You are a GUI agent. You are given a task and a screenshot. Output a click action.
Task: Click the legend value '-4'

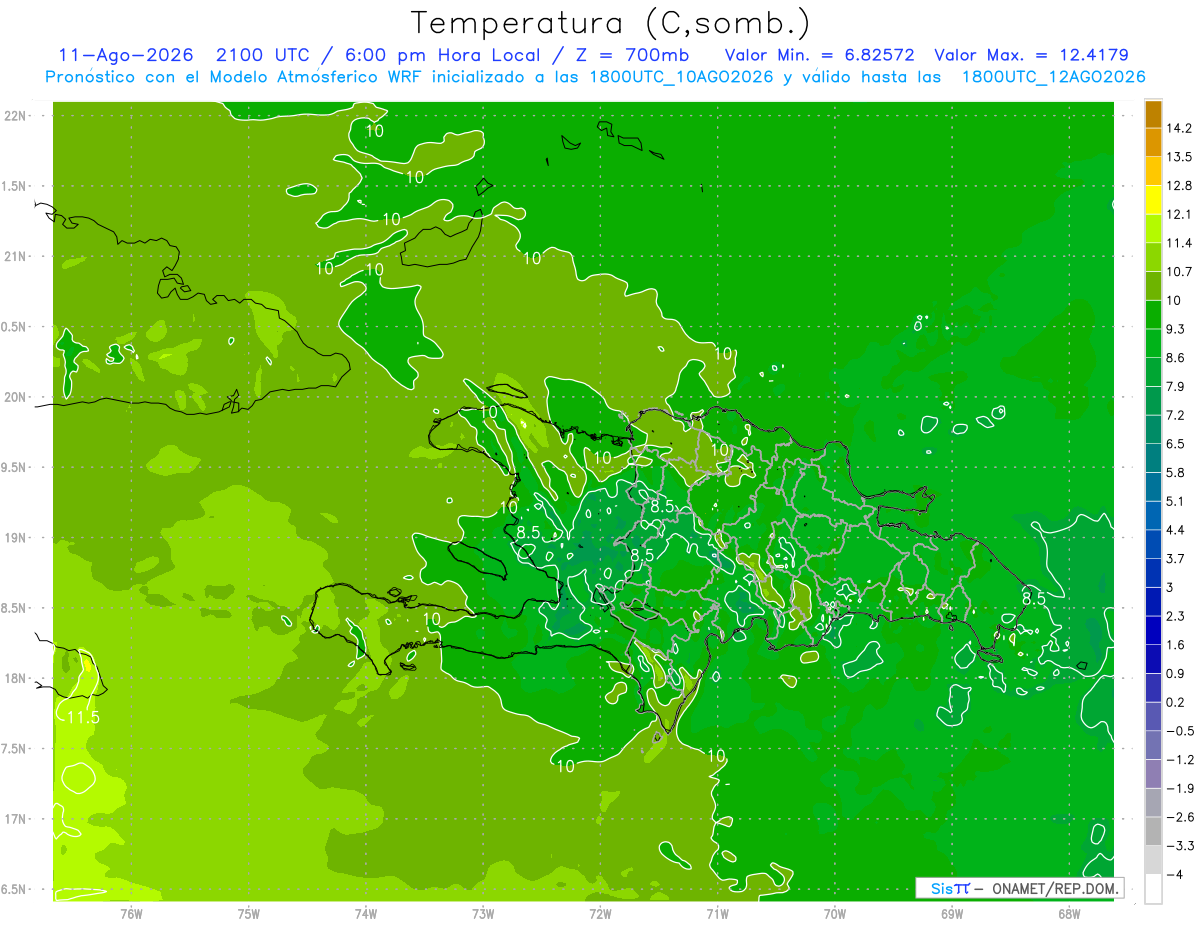click(1175, 875)
